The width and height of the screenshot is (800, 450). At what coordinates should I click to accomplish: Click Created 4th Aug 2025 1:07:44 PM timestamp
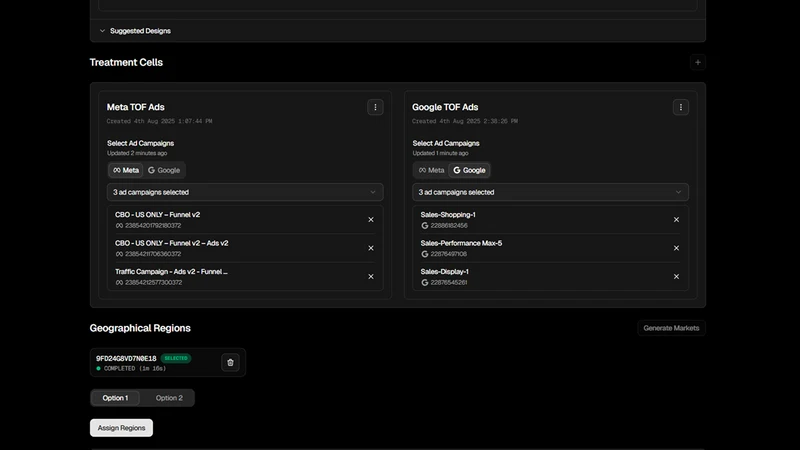pos(159,121)
